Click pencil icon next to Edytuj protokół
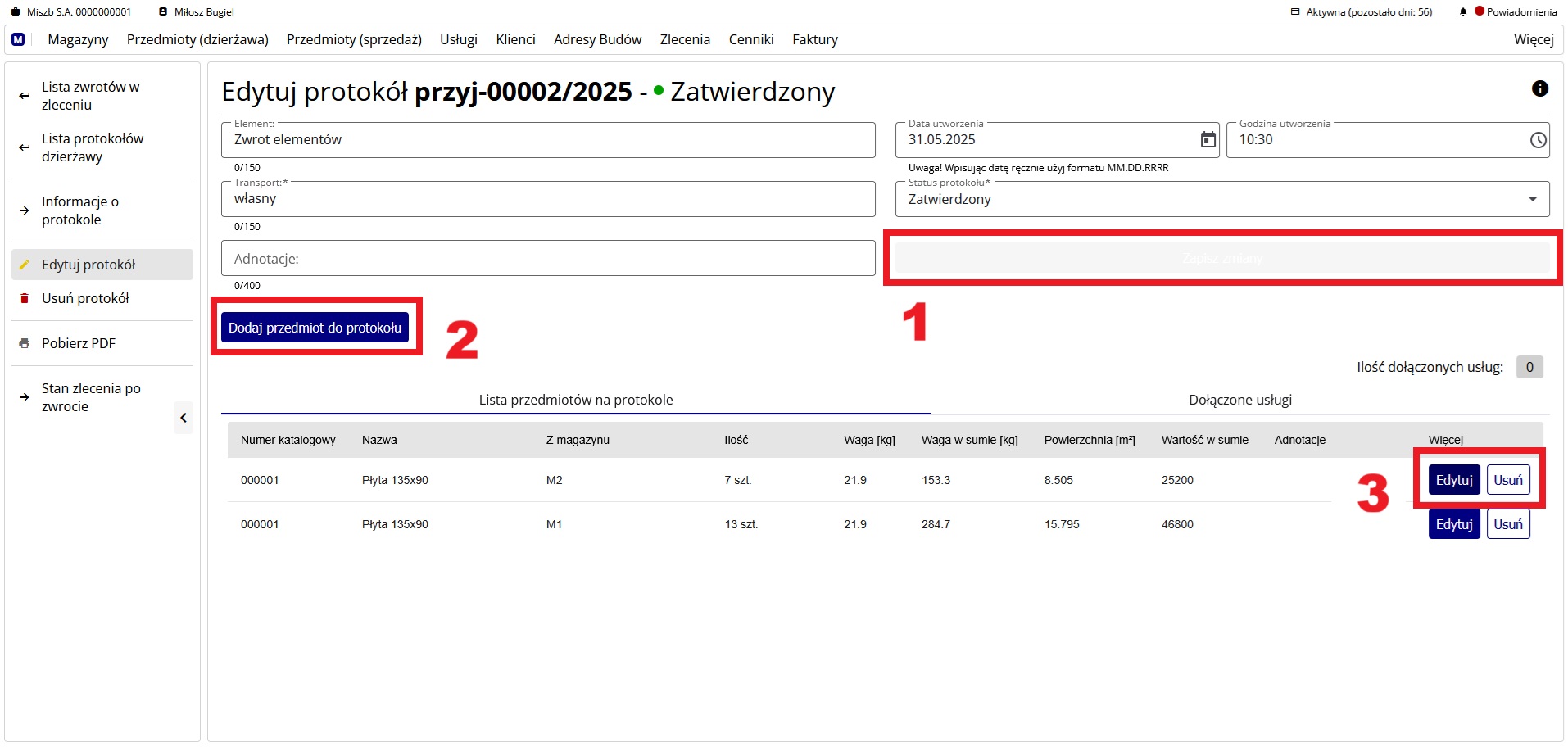Image resolution: width=1568 pixels, height=747 pixels. coord(25,265)
